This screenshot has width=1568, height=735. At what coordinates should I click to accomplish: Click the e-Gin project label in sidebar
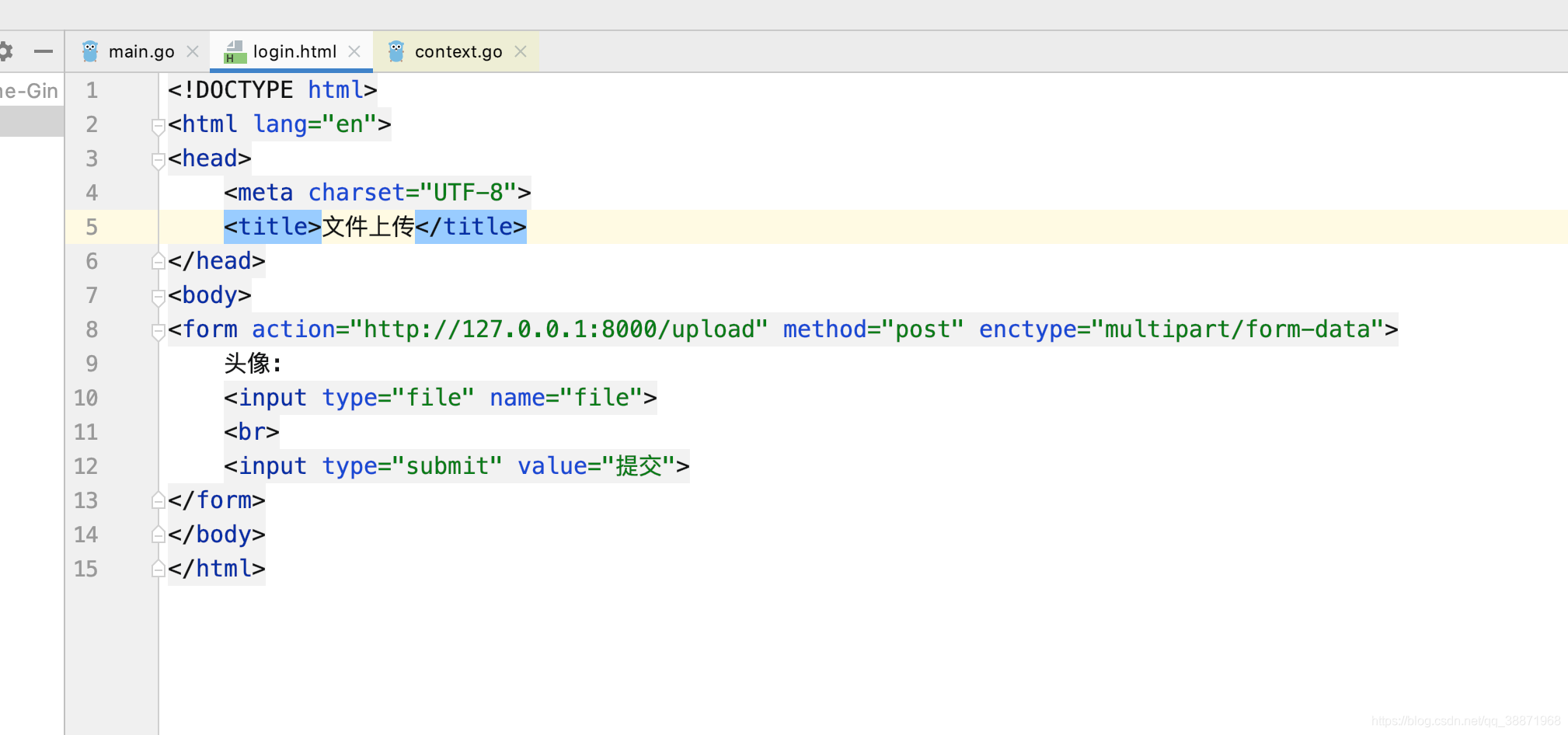(x=29, y=91)
